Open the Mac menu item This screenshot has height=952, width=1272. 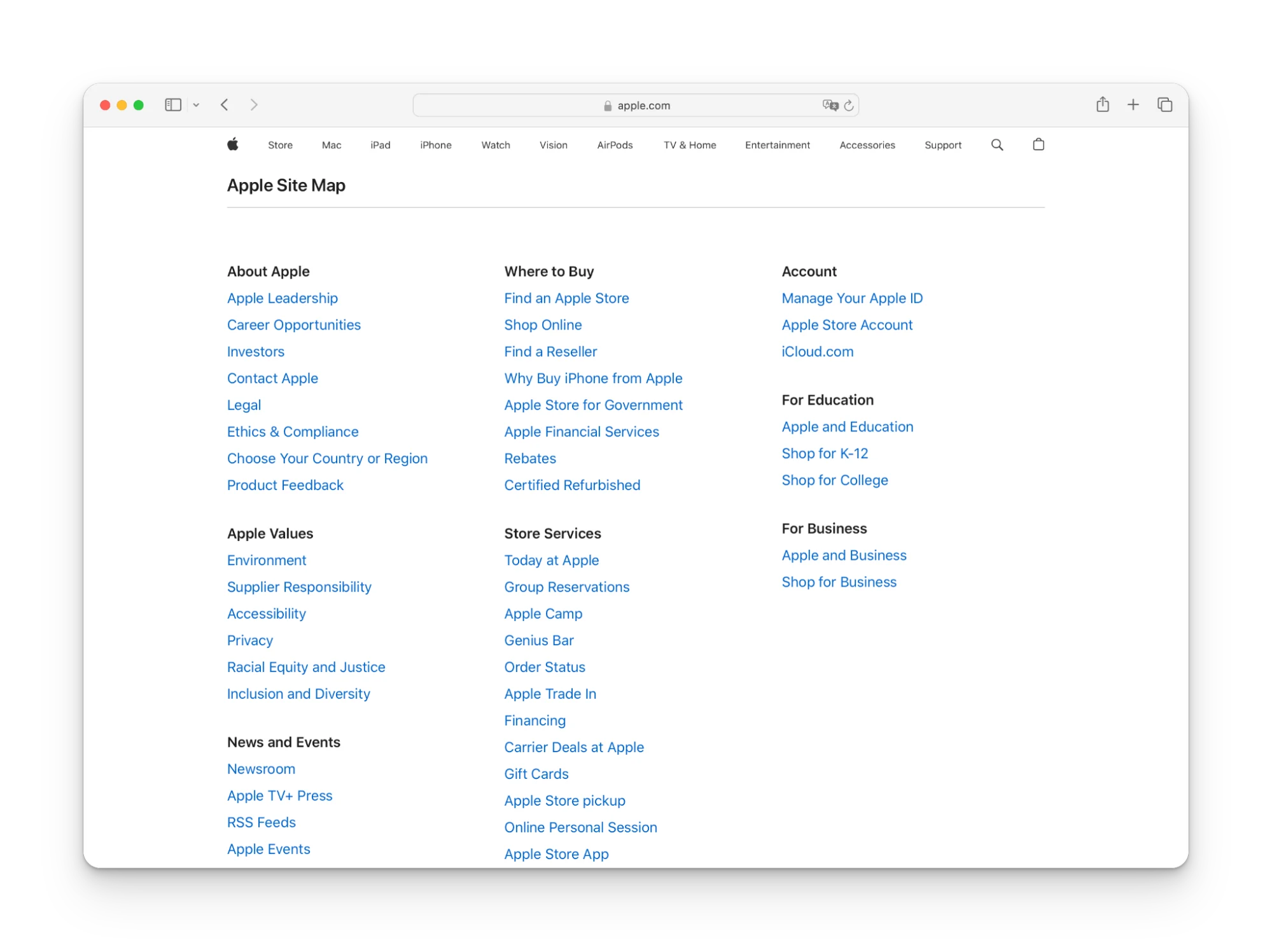pyautogui.click(x=332, y=145)
